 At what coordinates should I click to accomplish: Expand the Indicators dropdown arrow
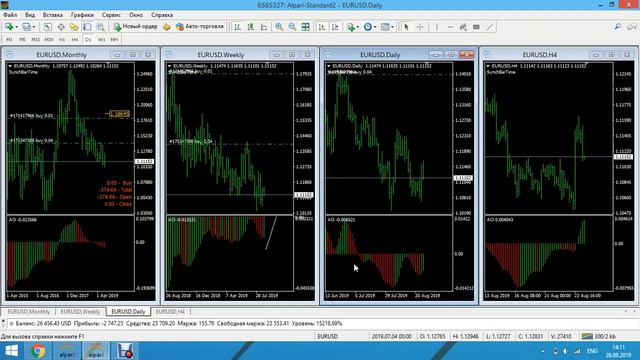358,27
